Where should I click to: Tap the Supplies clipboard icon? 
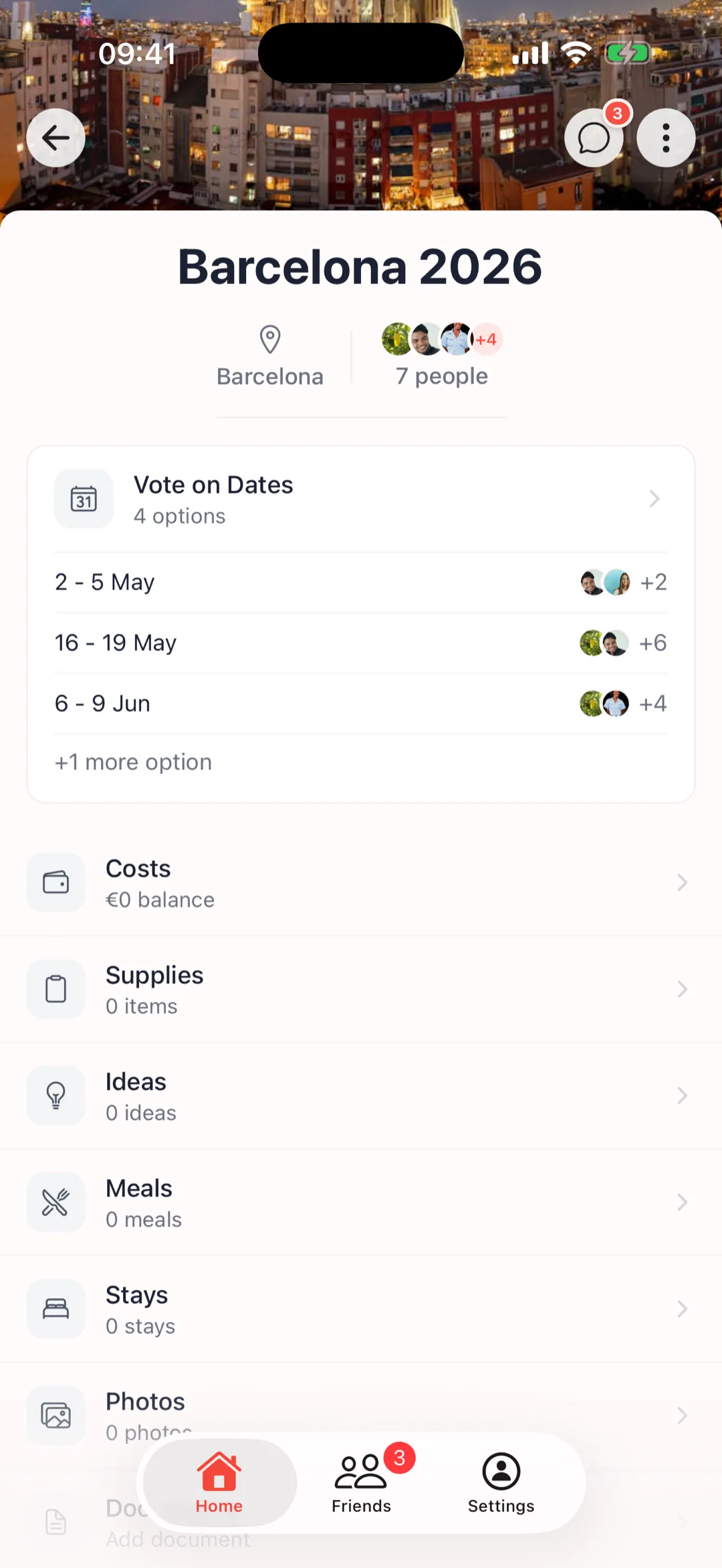coord(56,989)
